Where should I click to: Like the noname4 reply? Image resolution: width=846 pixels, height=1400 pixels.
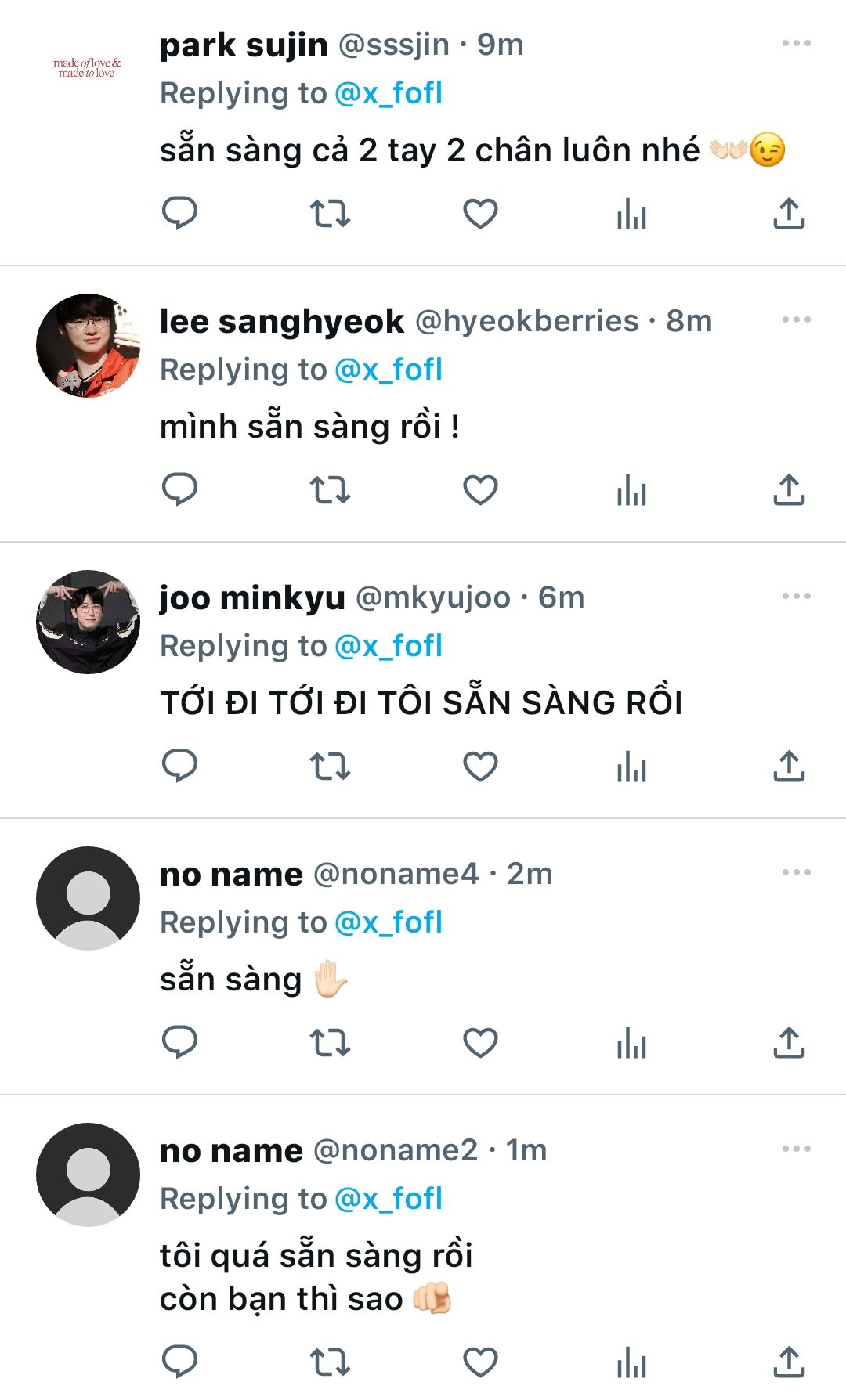[x=480, y=1043]
